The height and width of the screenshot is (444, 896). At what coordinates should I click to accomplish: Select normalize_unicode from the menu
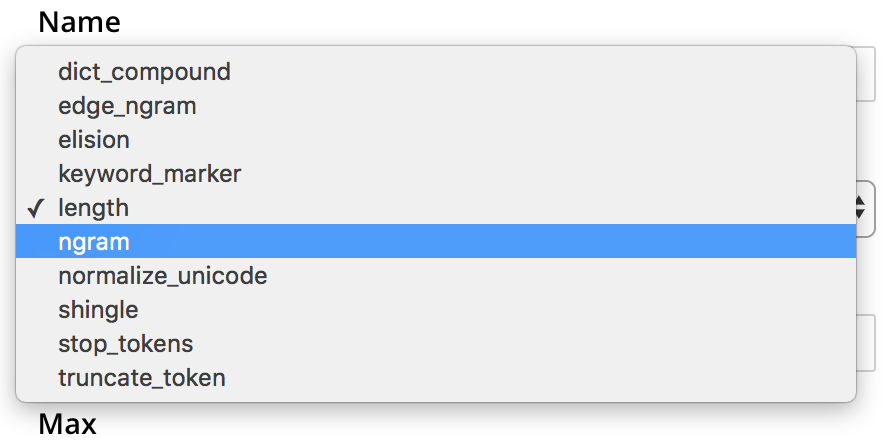coord(163,276)
